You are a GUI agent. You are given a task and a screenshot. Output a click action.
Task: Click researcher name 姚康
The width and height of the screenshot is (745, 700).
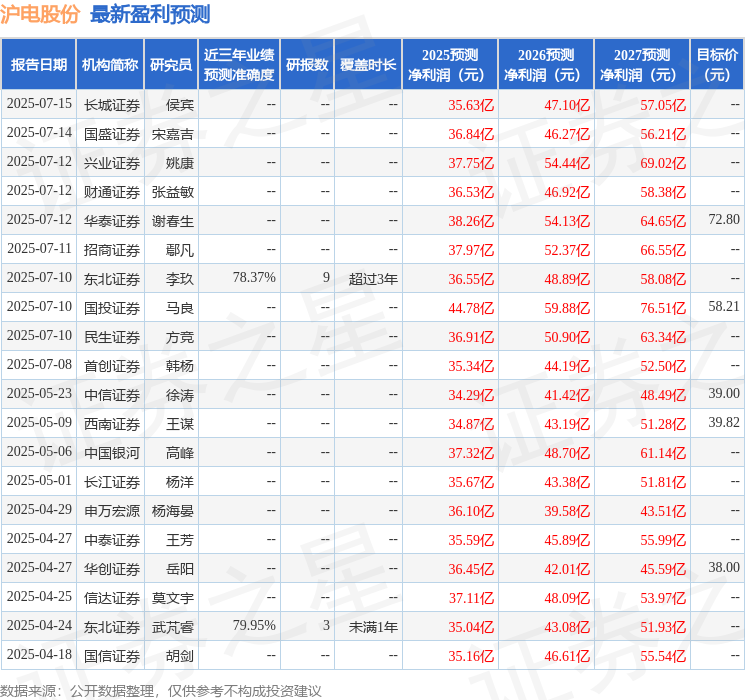[180, 163]
